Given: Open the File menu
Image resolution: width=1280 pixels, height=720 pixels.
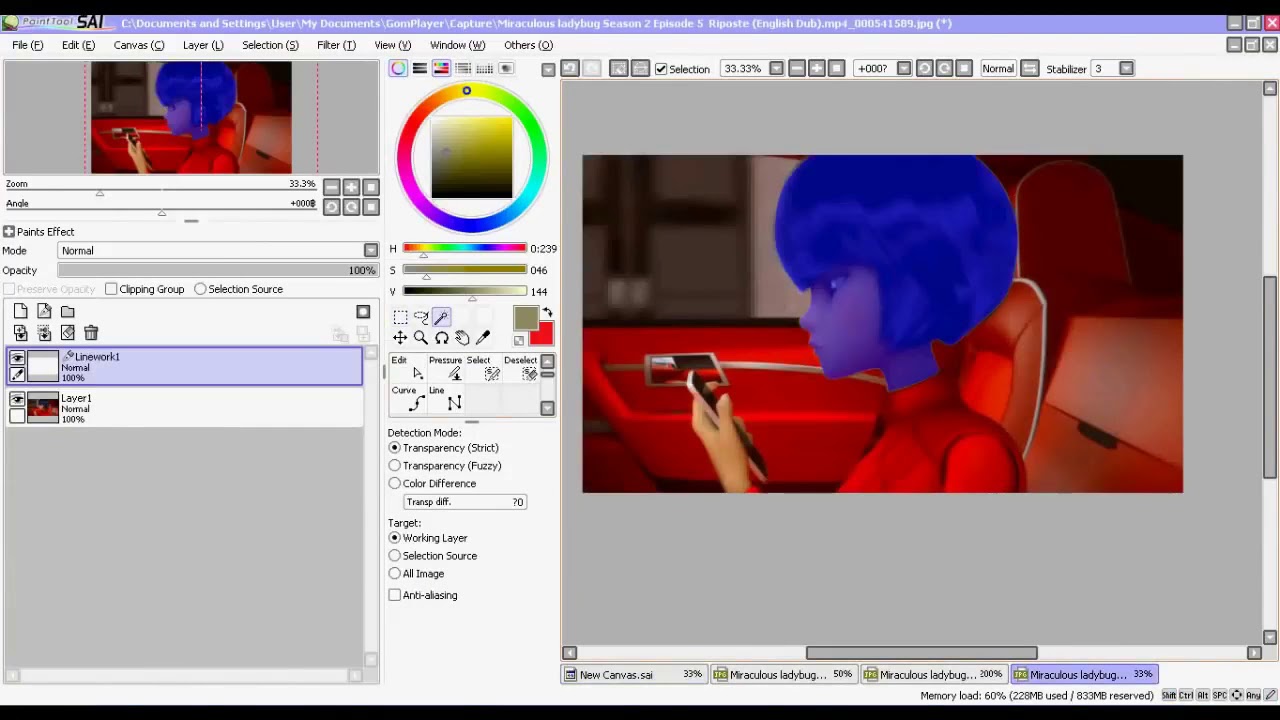Looking at the screenshot, I should [28, 45].
